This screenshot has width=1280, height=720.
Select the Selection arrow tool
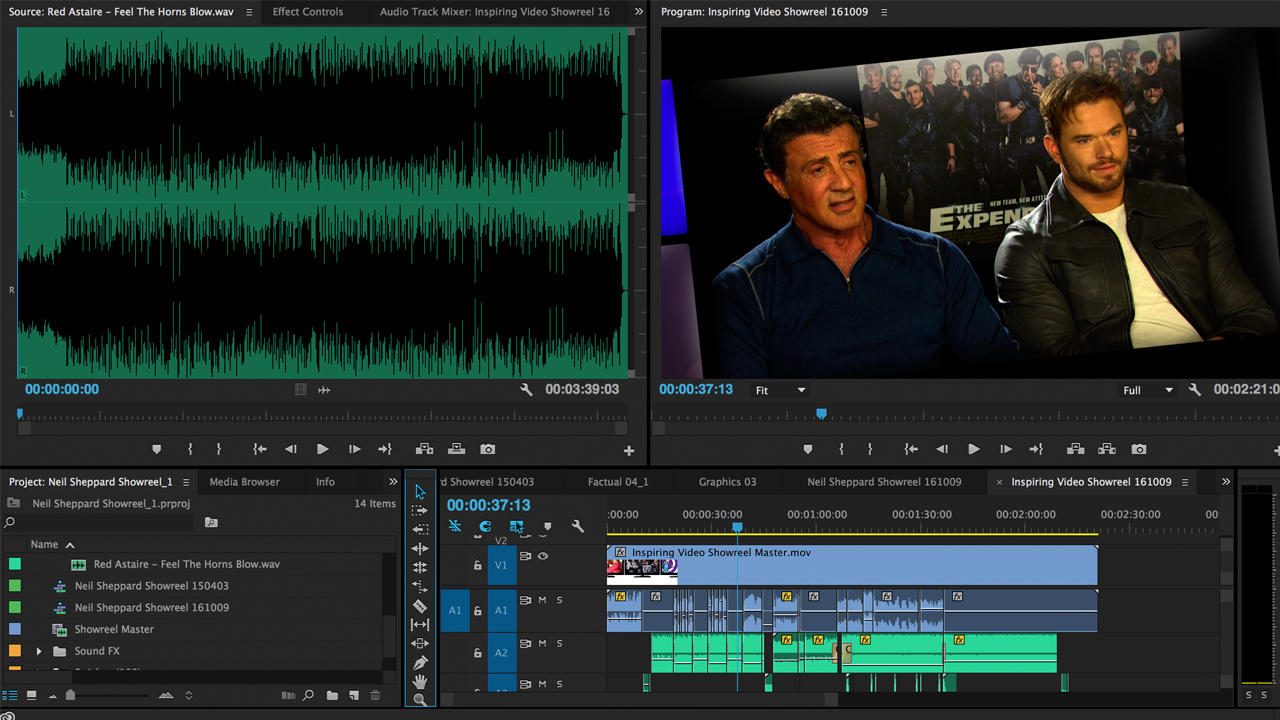(x=420, y=491)
